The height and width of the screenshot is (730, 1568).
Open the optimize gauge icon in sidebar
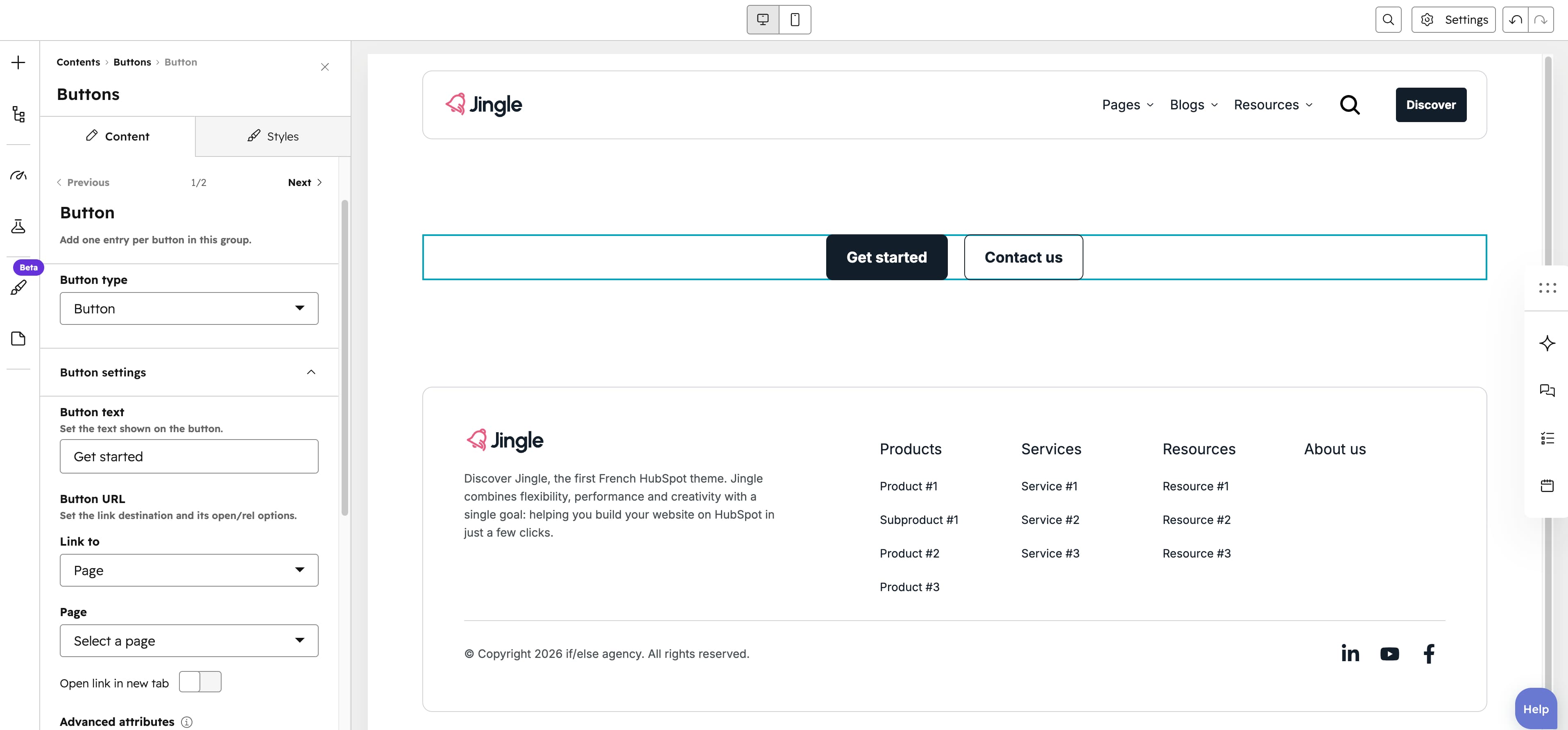[18, 175]
